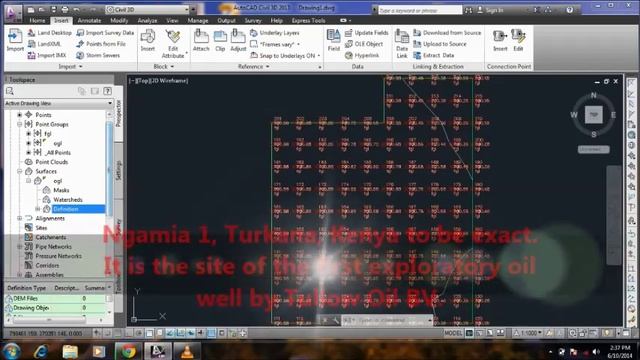Collapse the Point Groups node
Image resolution: width=640 pixels, height=360 pixels.
click(20, 124)
